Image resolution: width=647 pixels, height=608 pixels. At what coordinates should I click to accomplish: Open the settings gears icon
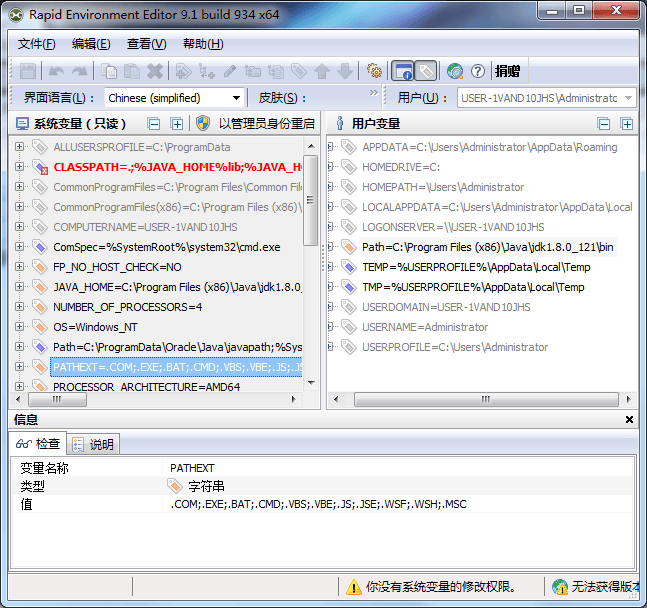pyautogui.click(x=374, y=71)
